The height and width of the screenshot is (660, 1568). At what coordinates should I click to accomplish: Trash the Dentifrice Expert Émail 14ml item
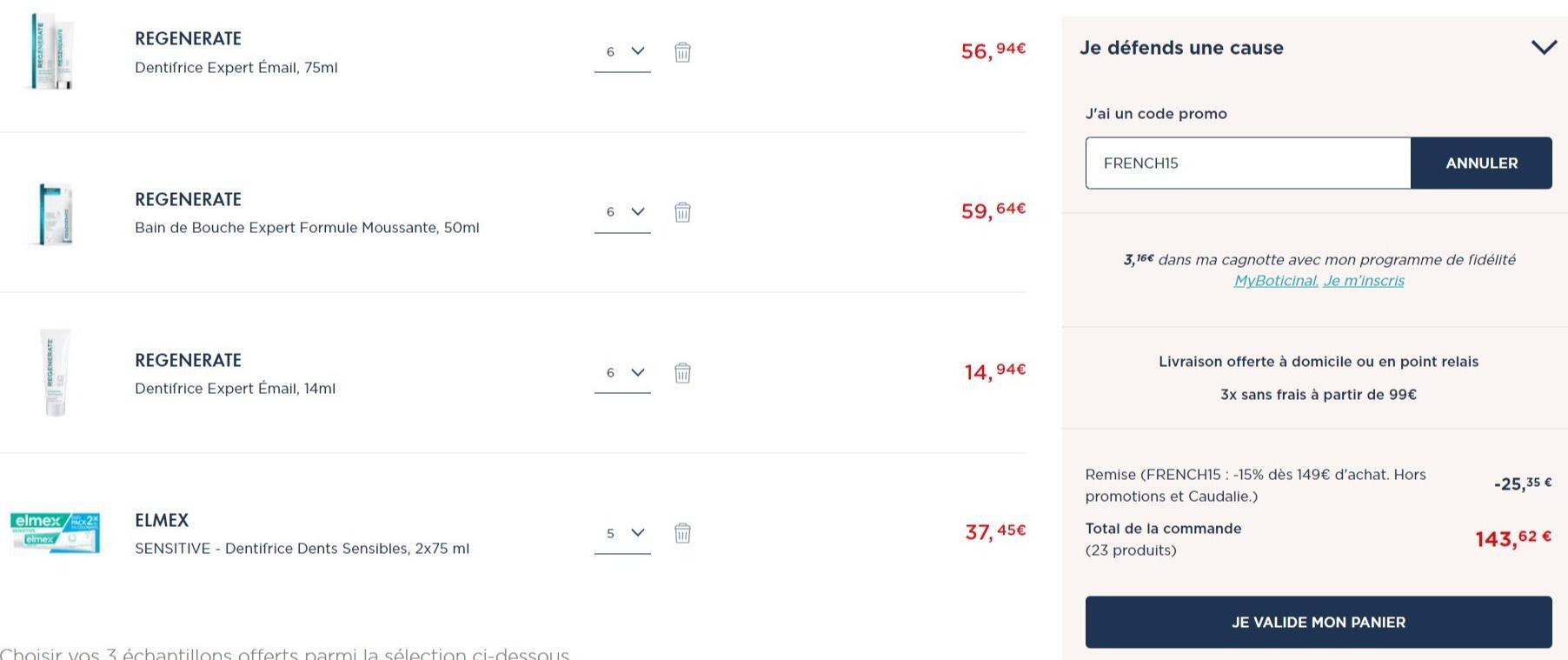click(682, 373)
